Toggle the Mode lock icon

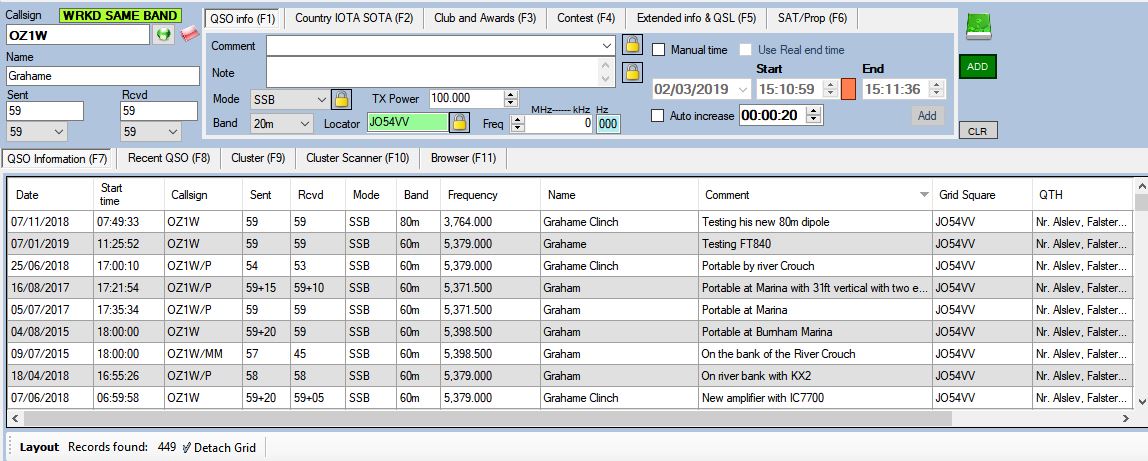(x=341, y=99)
